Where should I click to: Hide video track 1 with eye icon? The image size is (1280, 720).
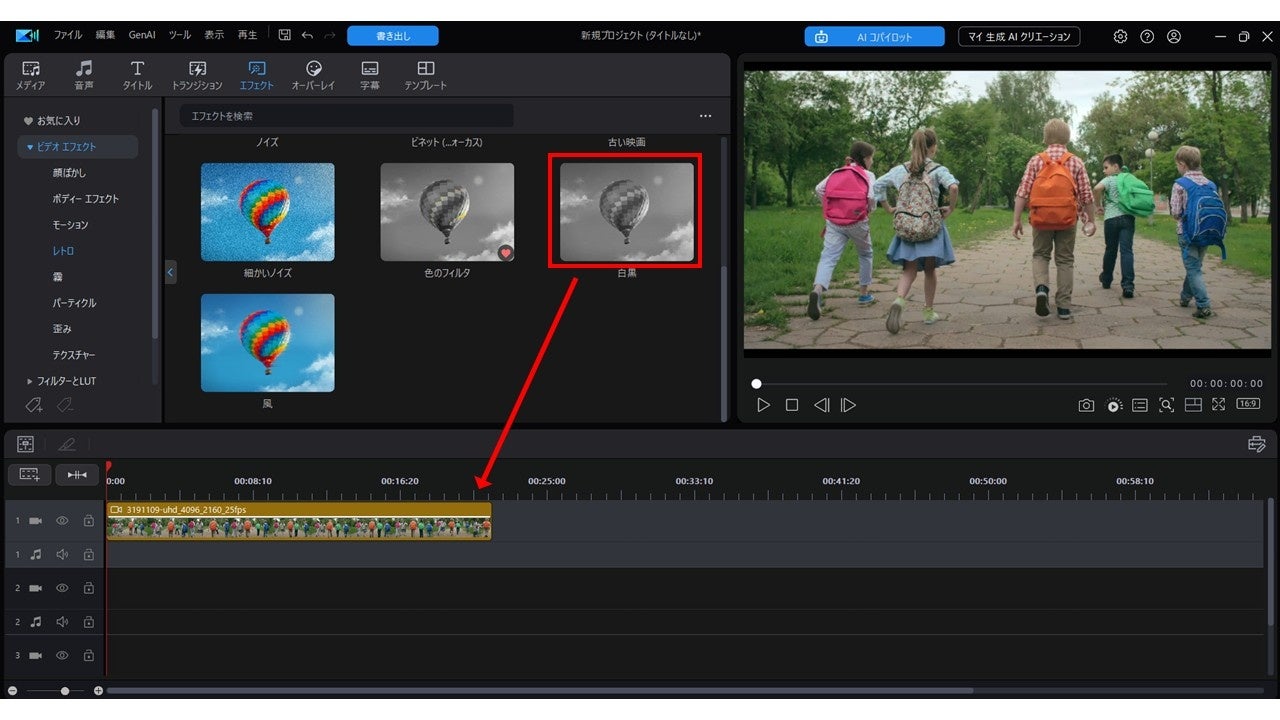pyautogui.click(x=62, y=521)
